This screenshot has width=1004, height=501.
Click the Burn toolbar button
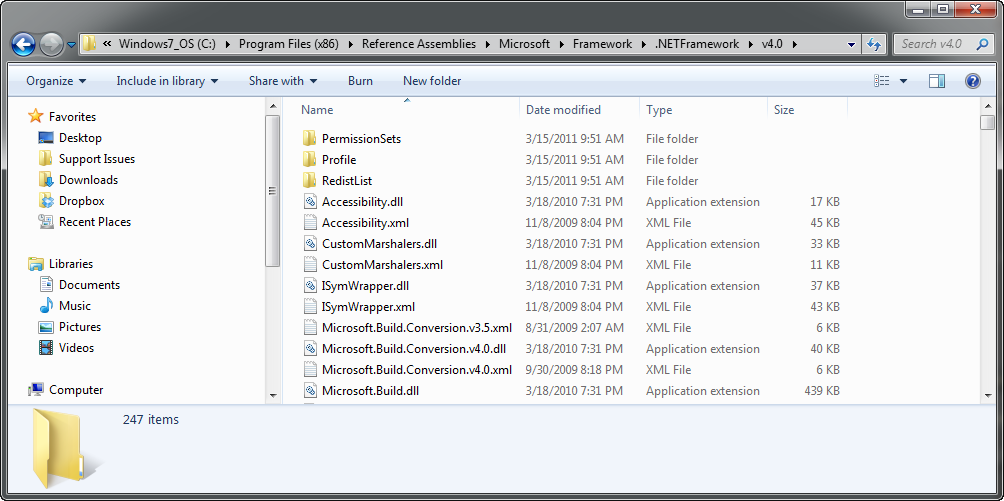(360, 81)
